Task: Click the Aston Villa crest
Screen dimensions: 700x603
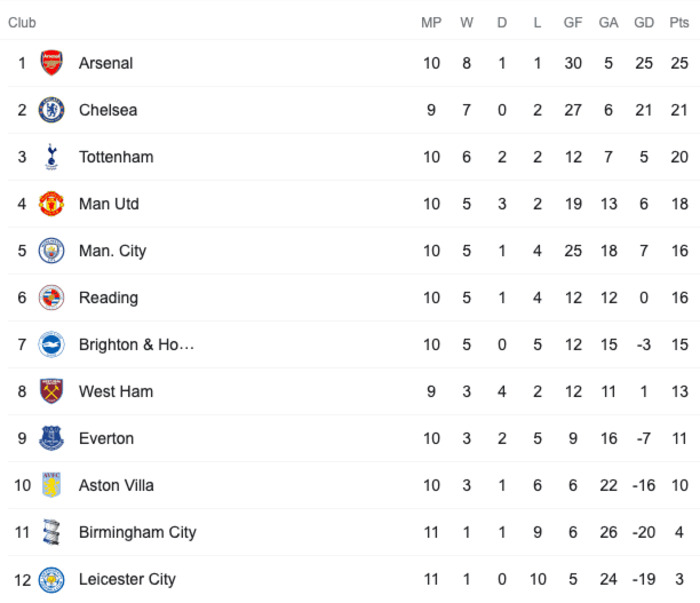Action: pyautogui.click(x=51, y=485)
